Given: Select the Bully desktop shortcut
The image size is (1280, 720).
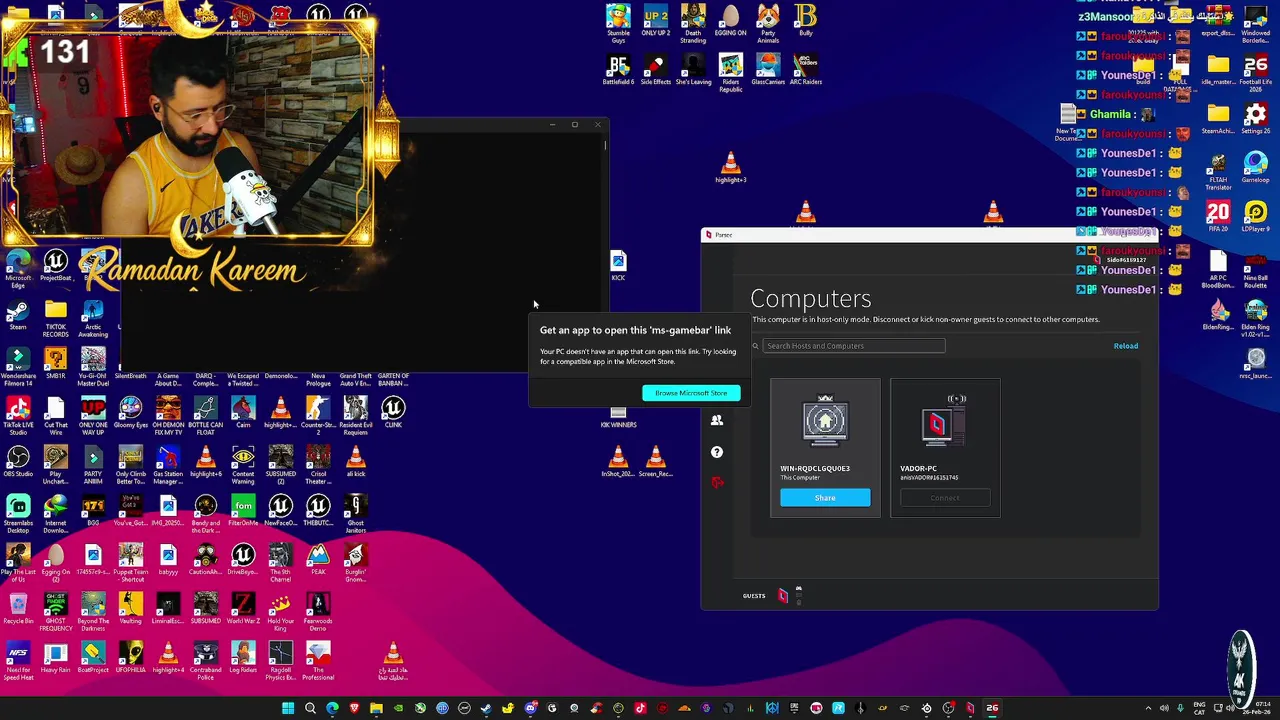Looking at the screenshot, I should coord(805,20).
